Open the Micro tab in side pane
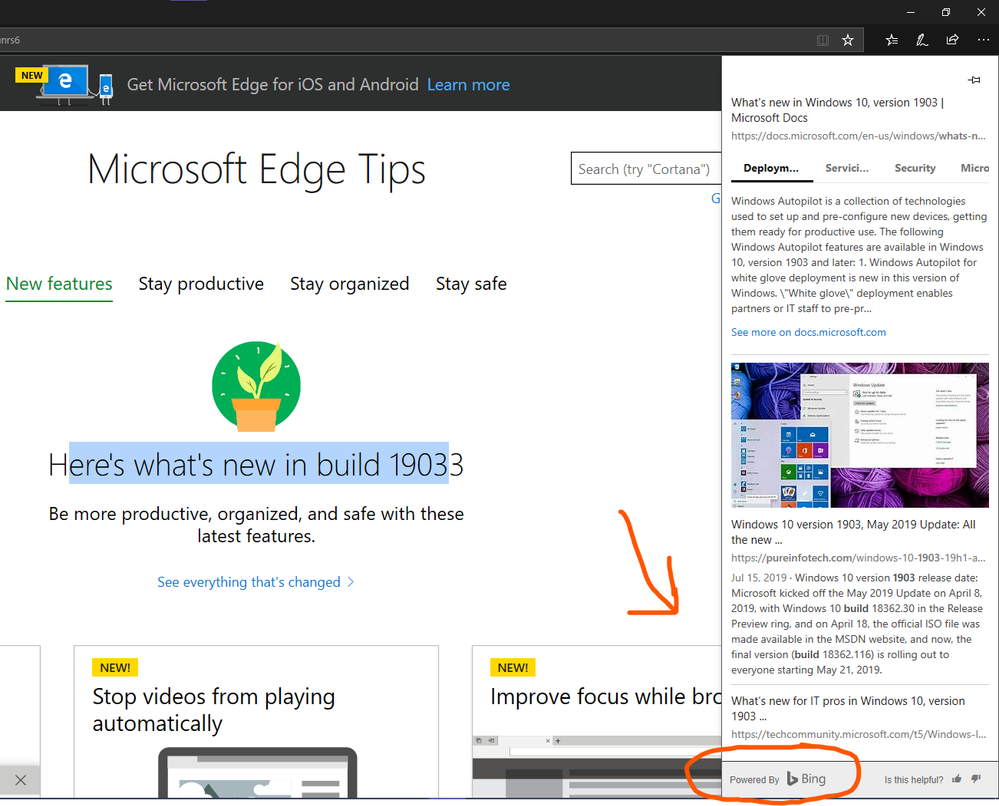The image size is (999, 806). [975, 168]
